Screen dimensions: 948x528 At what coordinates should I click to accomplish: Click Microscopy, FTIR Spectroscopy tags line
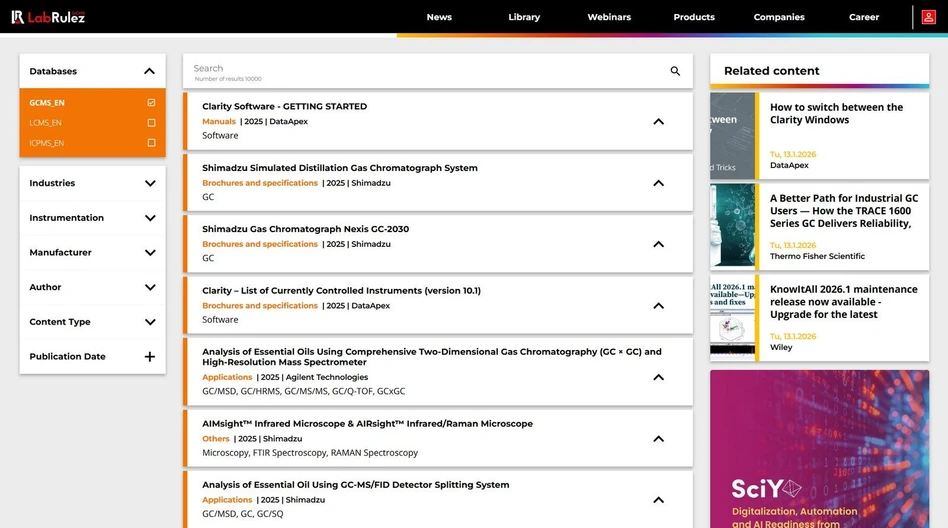pos(310,452)
